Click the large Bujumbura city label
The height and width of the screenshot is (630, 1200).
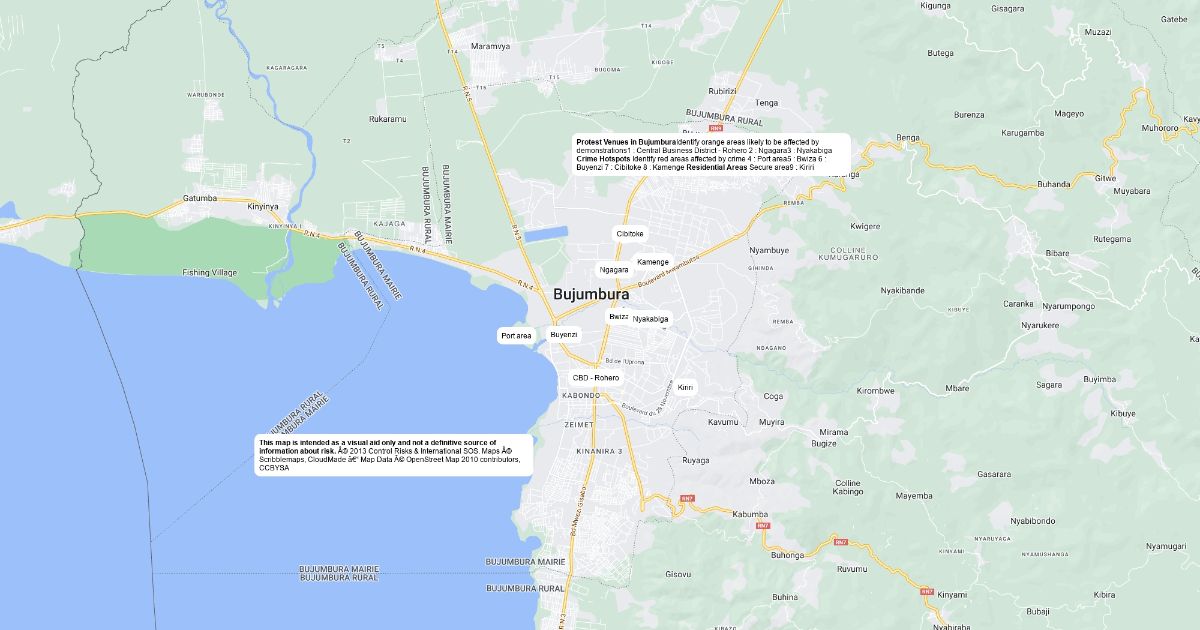click(x=591, y=295)
